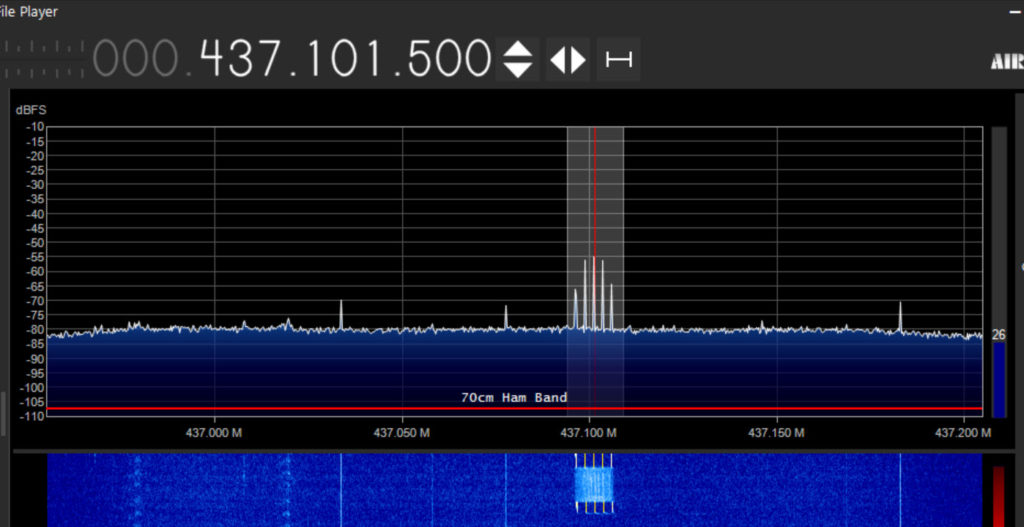The width and height of the screenshot is (1024, 527).
Task: Click the red tuning line in the spectrum
Action: coord(594,200)
